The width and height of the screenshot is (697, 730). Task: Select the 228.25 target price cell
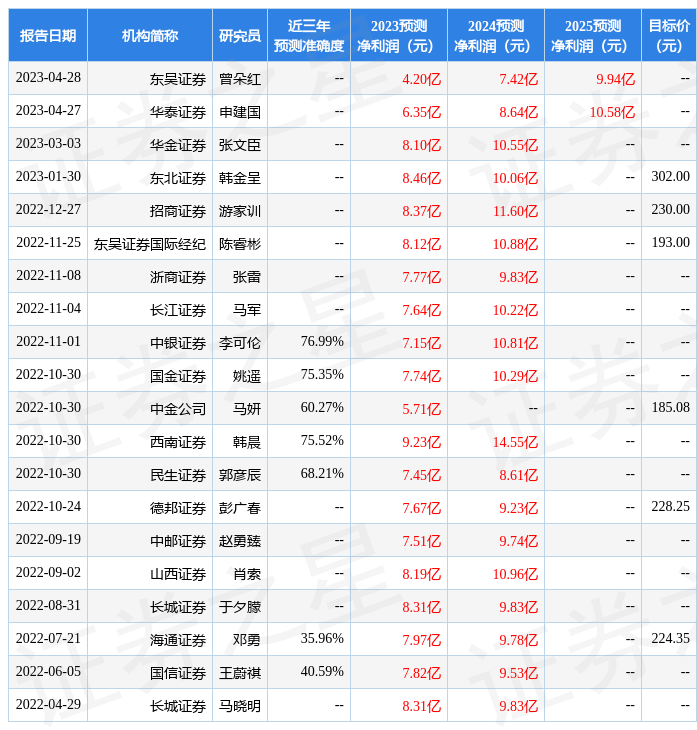[670, 508]
